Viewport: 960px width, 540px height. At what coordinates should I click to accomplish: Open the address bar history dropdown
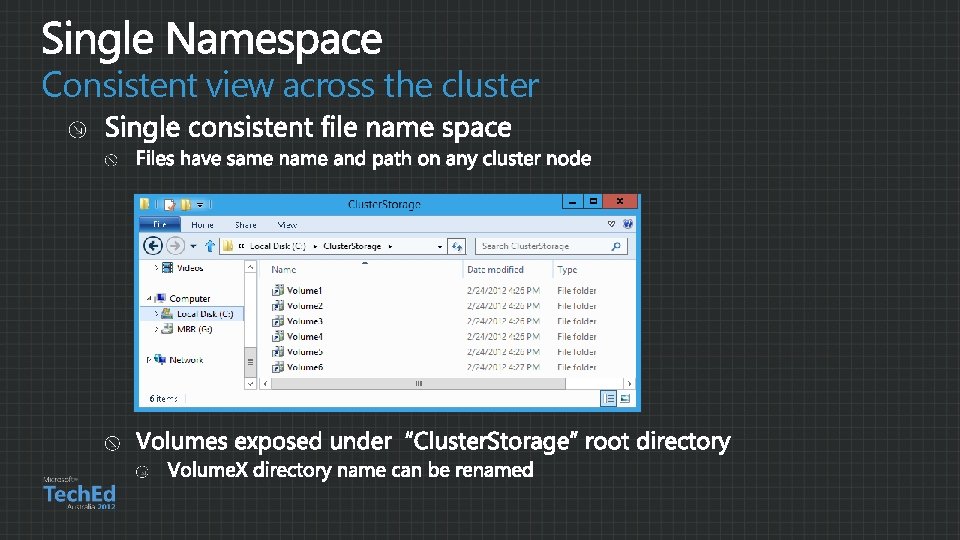[x=440, y=246]
